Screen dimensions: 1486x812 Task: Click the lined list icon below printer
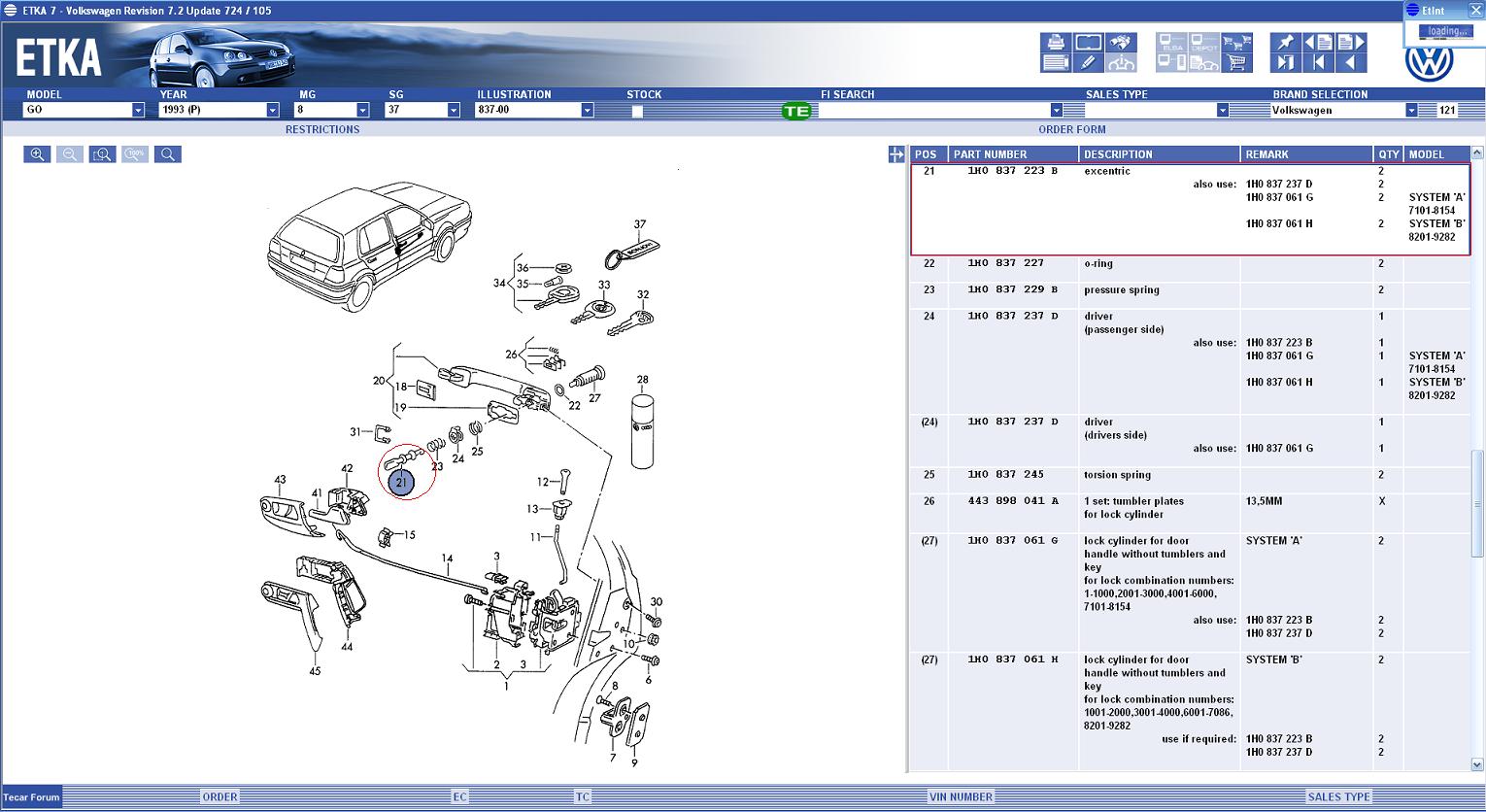pyautogui.click(x=1055, y=63)
